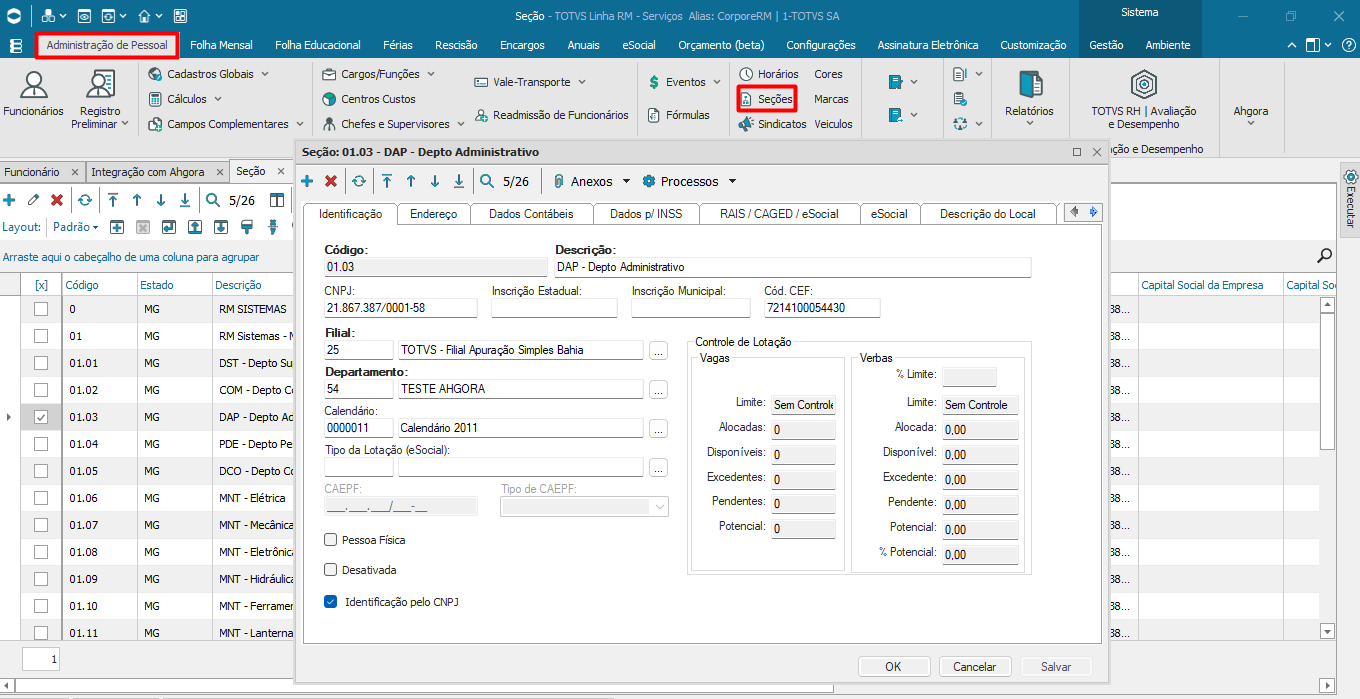
Task: Expand the Cálculos dropdown
Action: [x=218, y=99]
